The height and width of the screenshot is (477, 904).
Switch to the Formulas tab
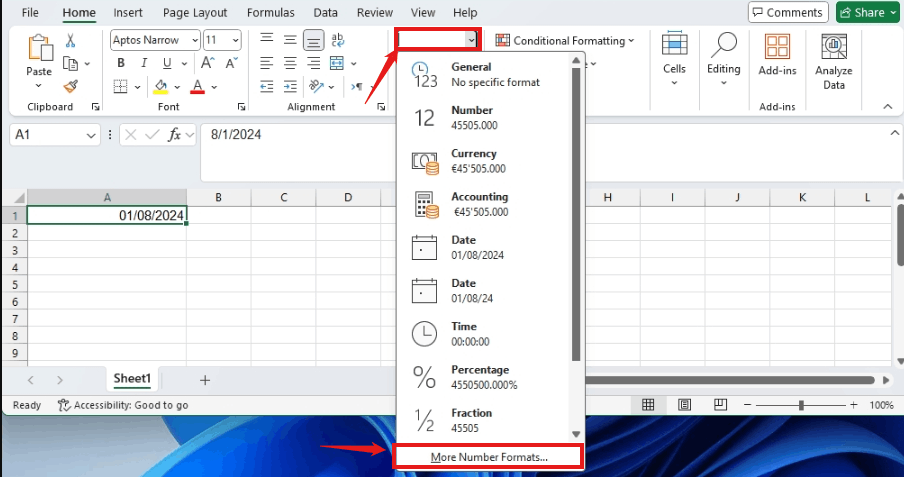270,13
